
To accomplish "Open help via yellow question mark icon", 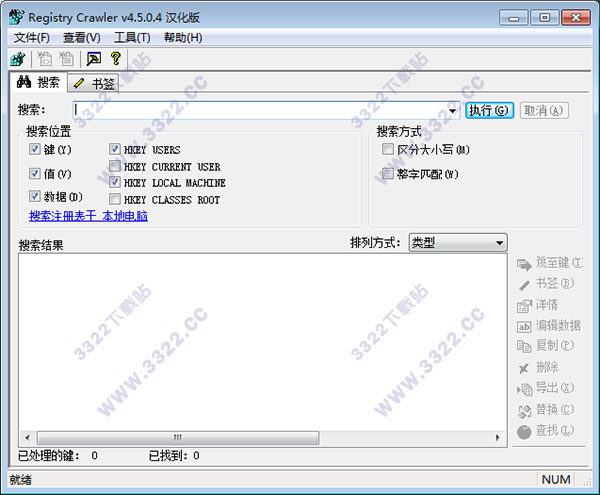I will pyautogui.click(x=116, y=59).
